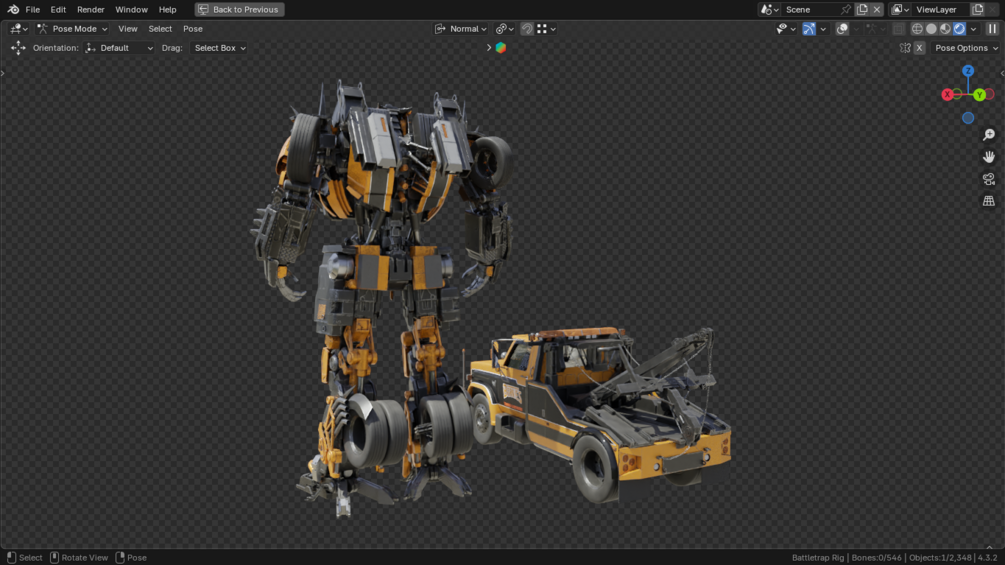
Task: Edit the Scene name field
Action: (810, 10)
